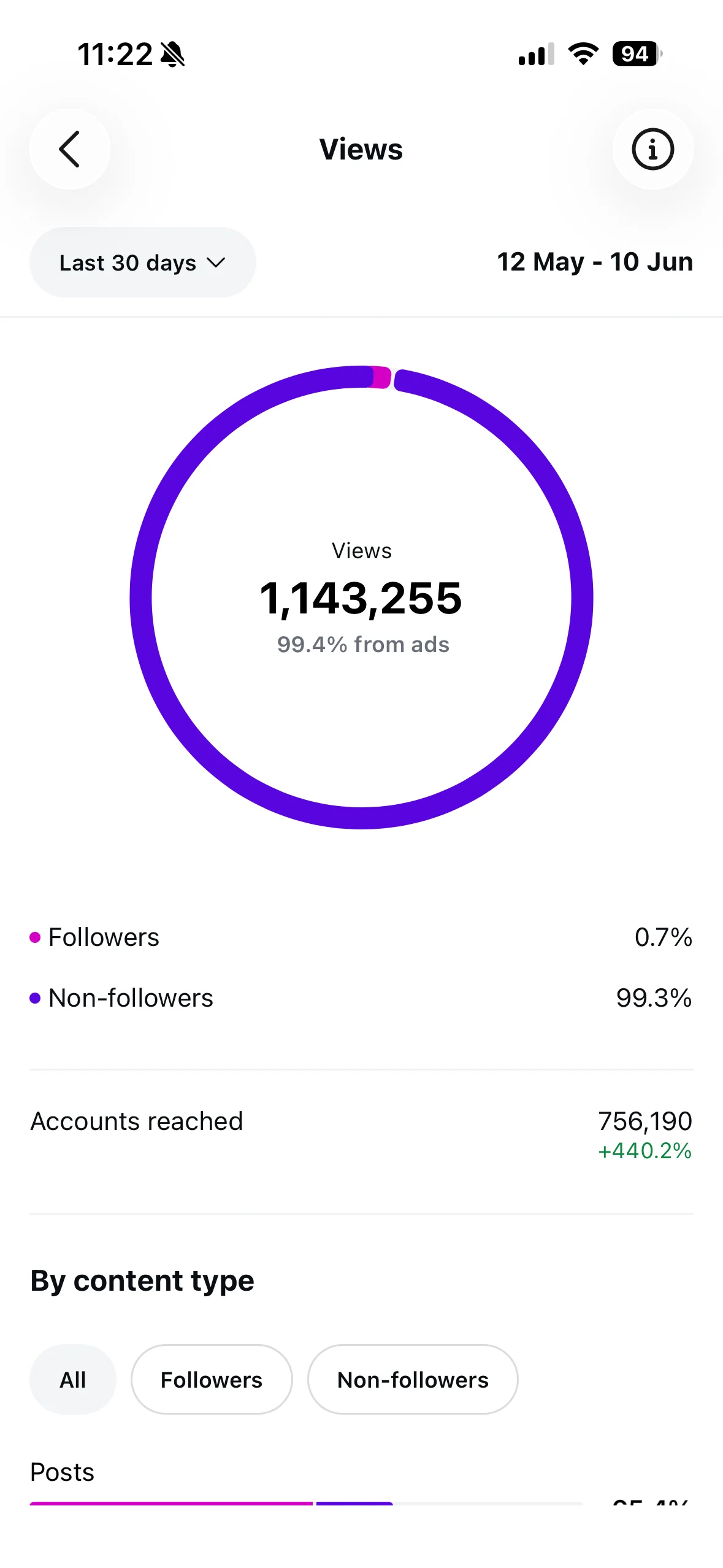Open the info icon about Views
The height and width of the screenshot is (1568, 723).
tap(652, 149)
